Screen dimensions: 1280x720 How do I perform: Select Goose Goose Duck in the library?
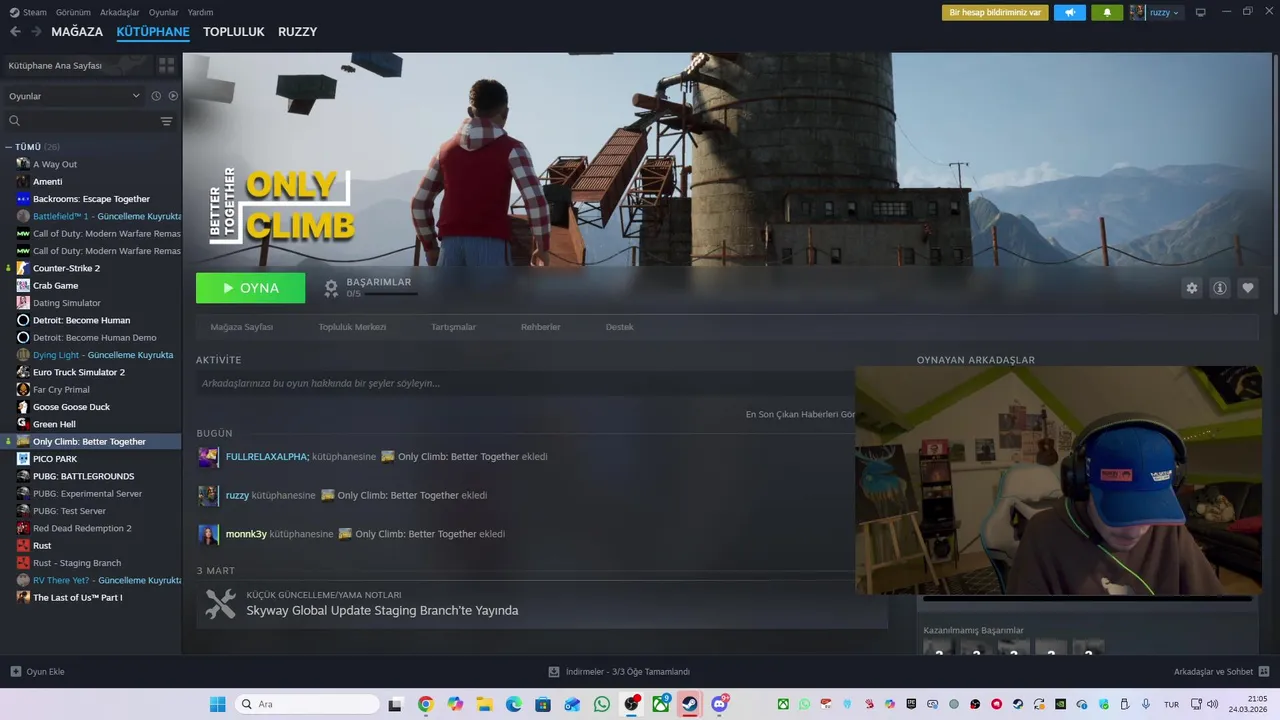tap(71, 407)
